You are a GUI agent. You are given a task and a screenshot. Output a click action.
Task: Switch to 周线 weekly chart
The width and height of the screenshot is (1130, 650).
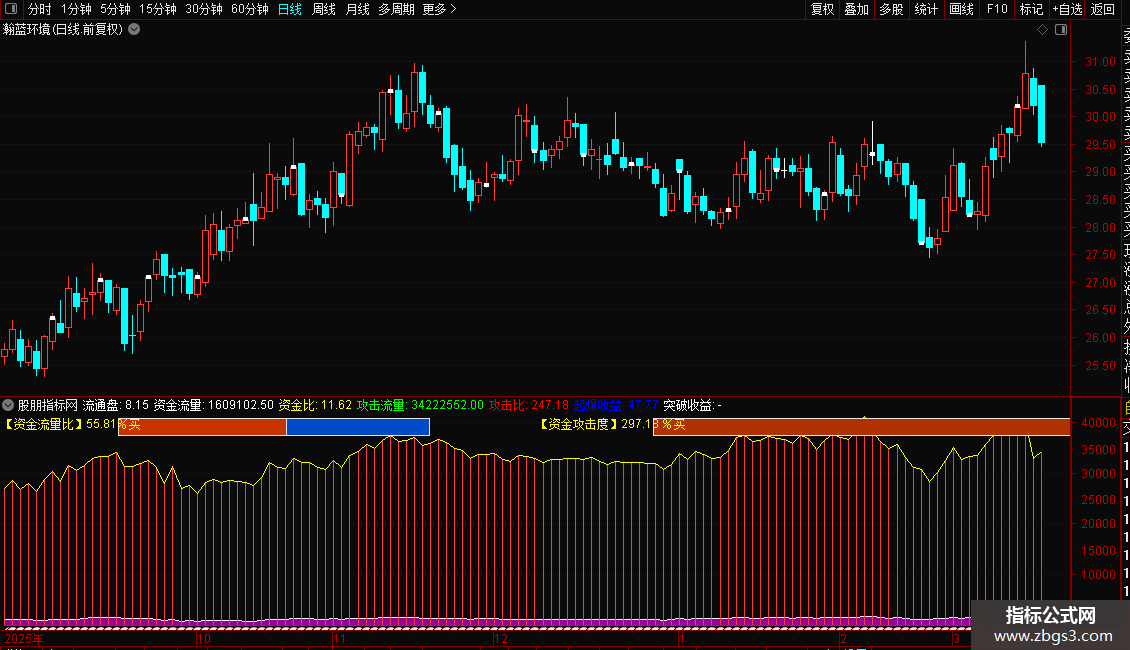click(x=324, y=9)
